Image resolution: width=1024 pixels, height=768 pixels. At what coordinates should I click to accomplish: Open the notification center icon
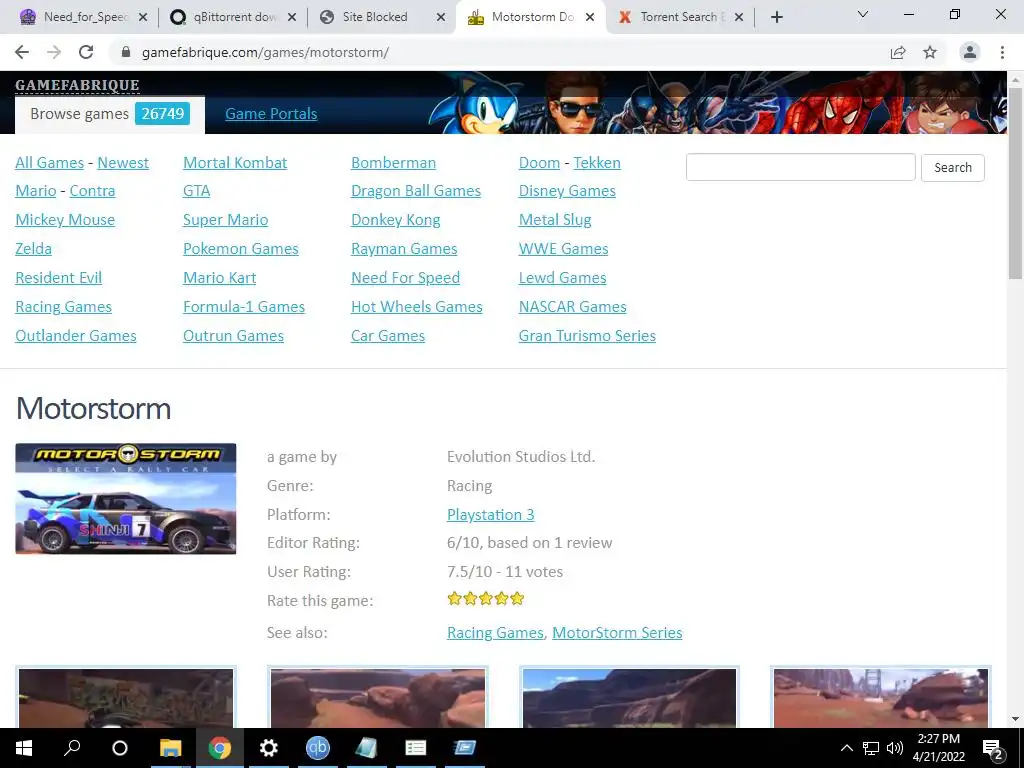pyautogui.click(x=993, y=748)
